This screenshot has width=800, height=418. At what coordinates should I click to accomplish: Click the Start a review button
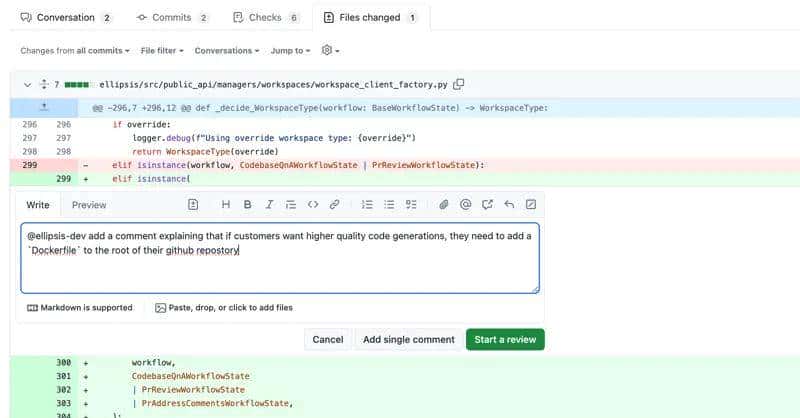(x=505, y=339)
